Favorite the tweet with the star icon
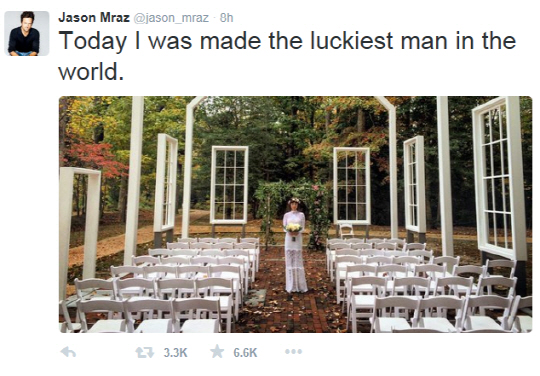Screen dimensions: 540x376 tap(217, 352)
